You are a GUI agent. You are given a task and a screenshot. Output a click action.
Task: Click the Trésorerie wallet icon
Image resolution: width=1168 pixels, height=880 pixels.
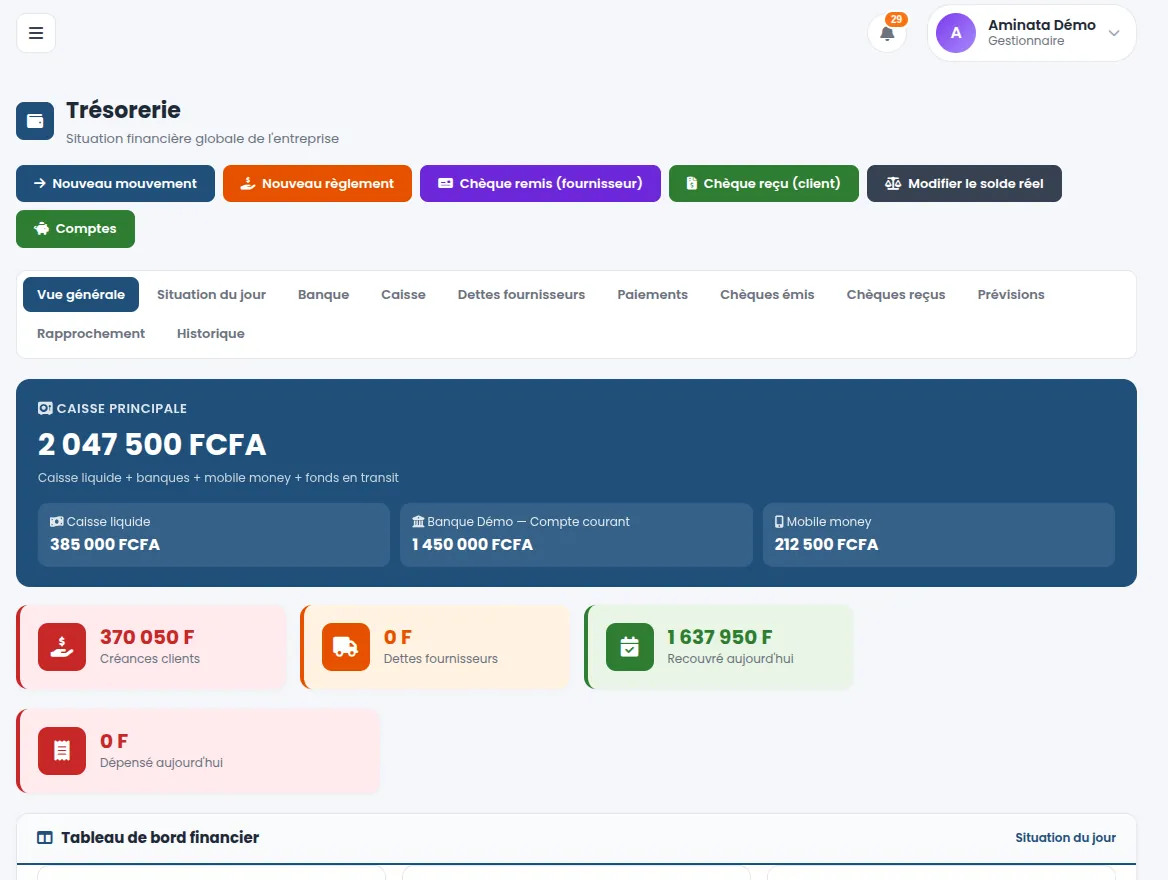pyautogui.click(x=35, y=121)
